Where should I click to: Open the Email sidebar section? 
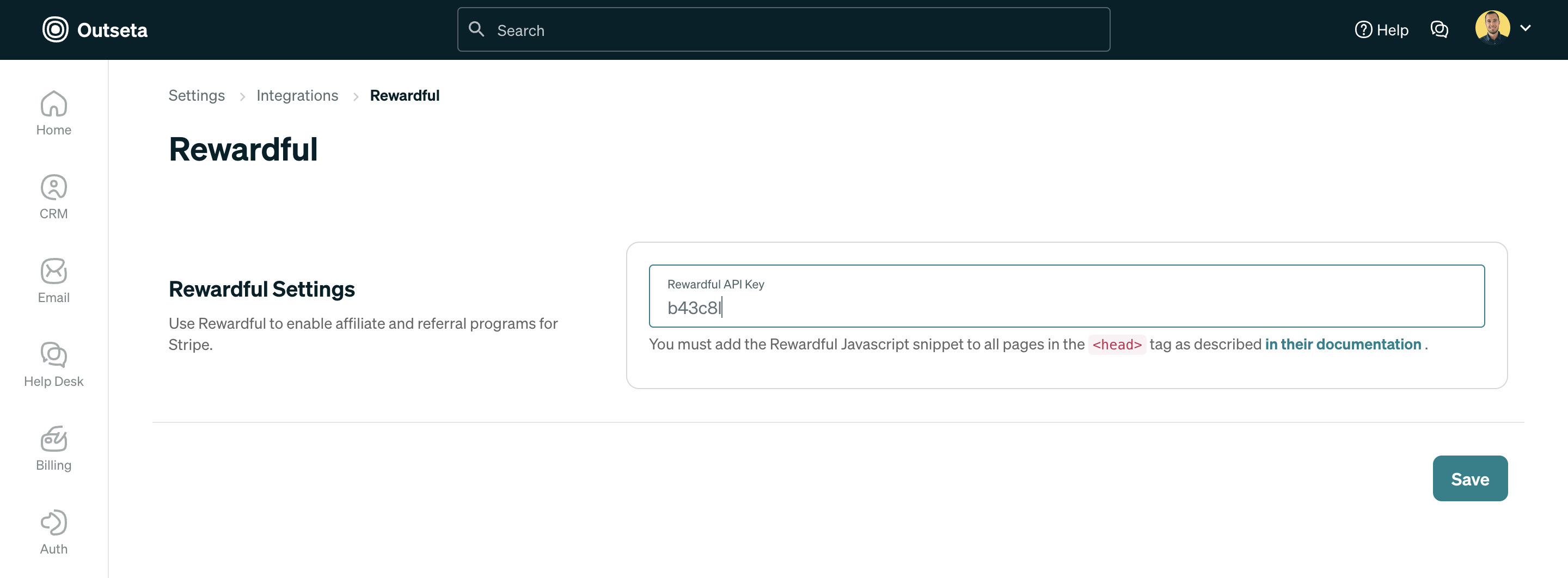click(53, 281)
